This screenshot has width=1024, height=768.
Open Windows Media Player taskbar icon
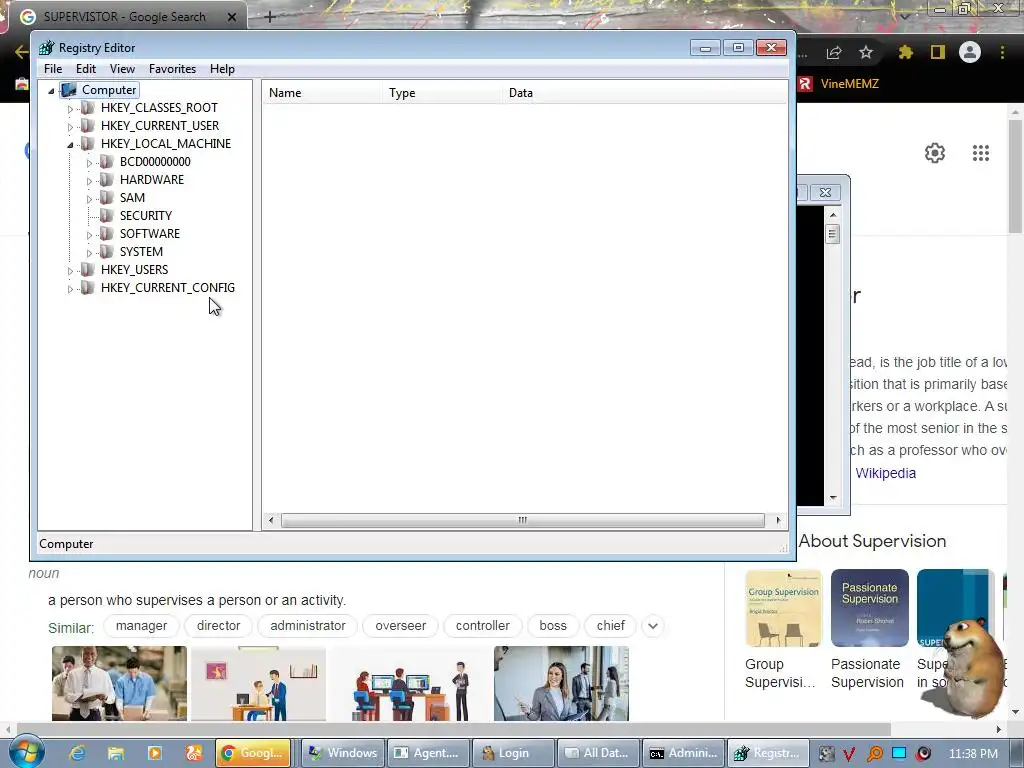(x=155, y=753)
